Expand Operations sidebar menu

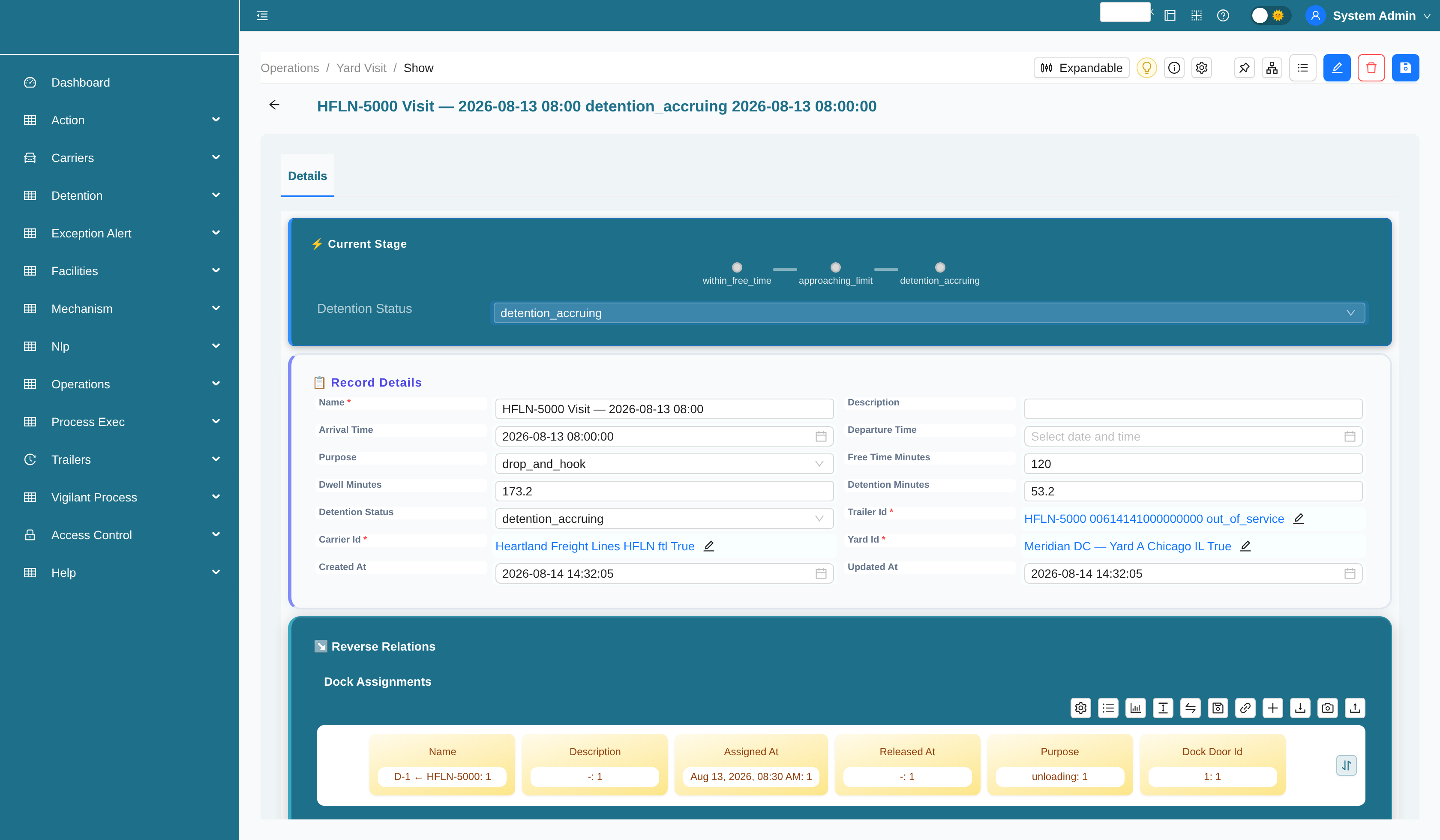[x=120, y=384]
